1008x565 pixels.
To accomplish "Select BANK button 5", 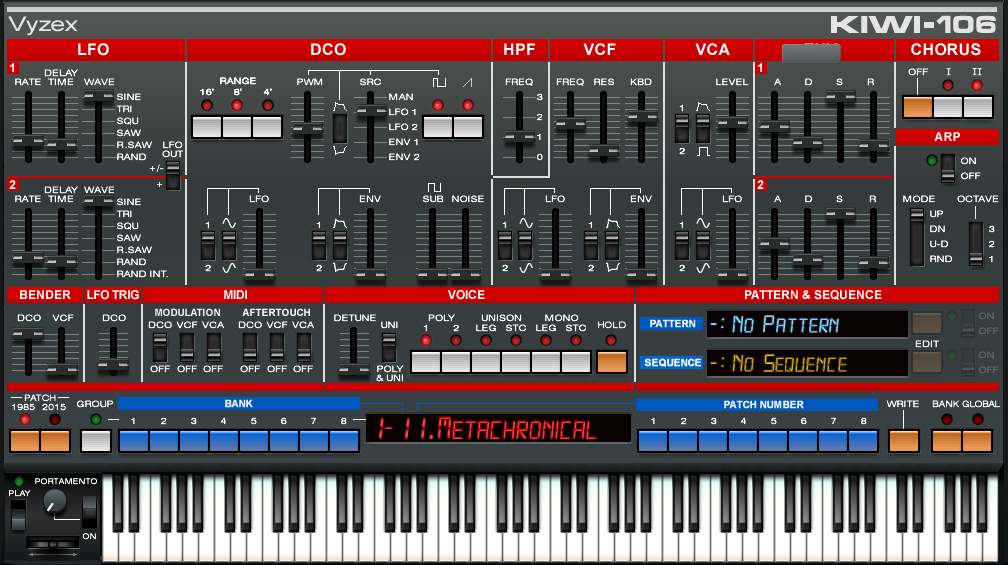I will (254, 441).
